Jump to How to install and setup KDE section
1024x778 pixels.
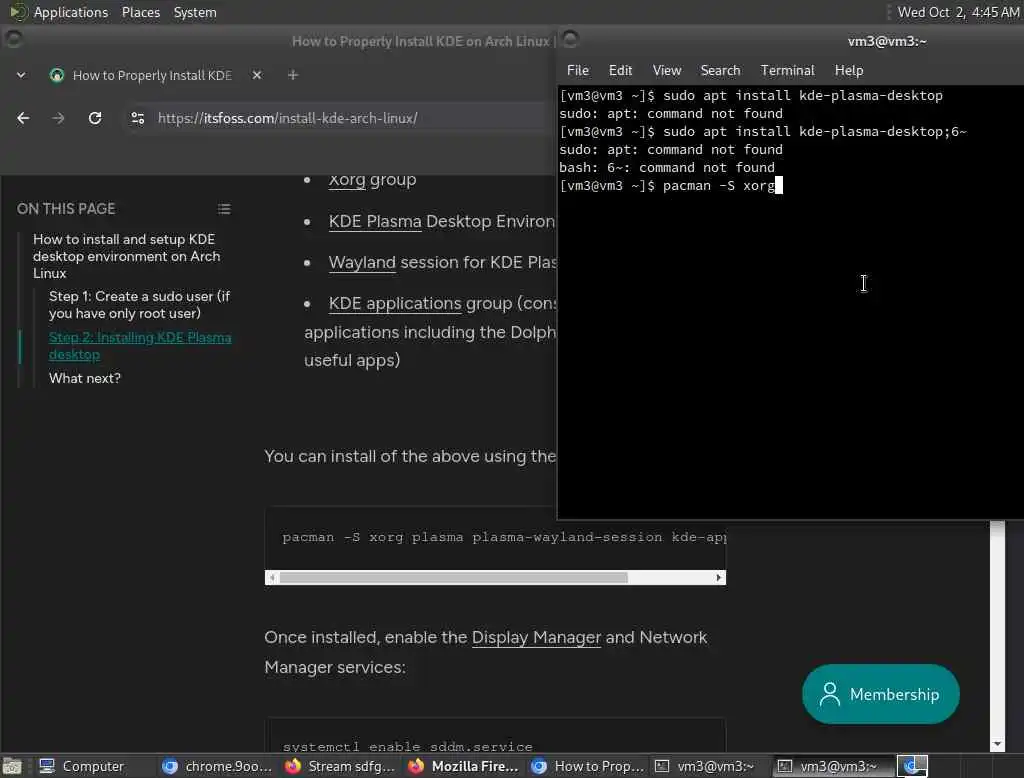click(x=127, y=256)
